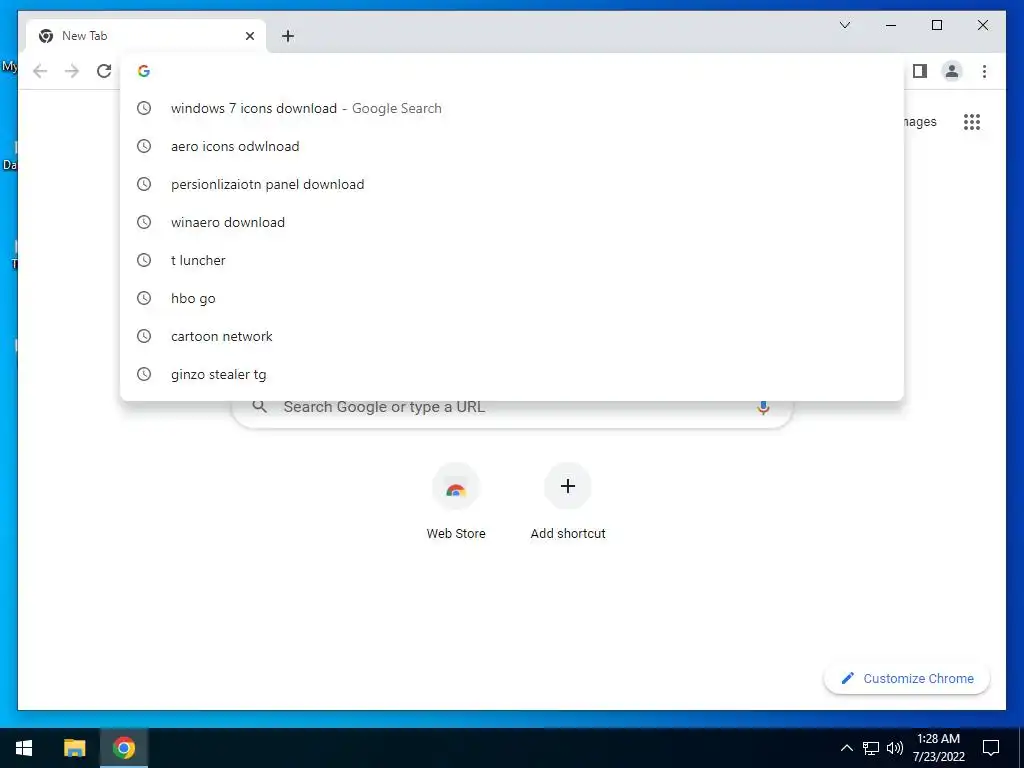This screenshot has height=768, width=1024.
Task: Click the clock icon beside 'winaero download'
Action: coord(144,222)
